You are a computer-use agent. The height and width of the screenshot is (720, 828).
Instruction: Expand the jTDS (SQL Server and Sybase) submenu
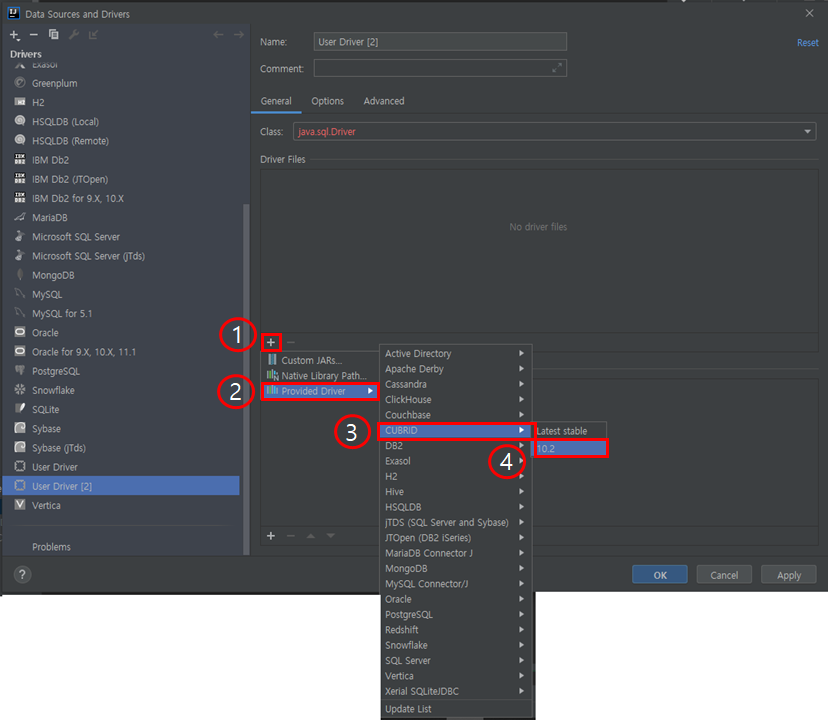(456, 522)
